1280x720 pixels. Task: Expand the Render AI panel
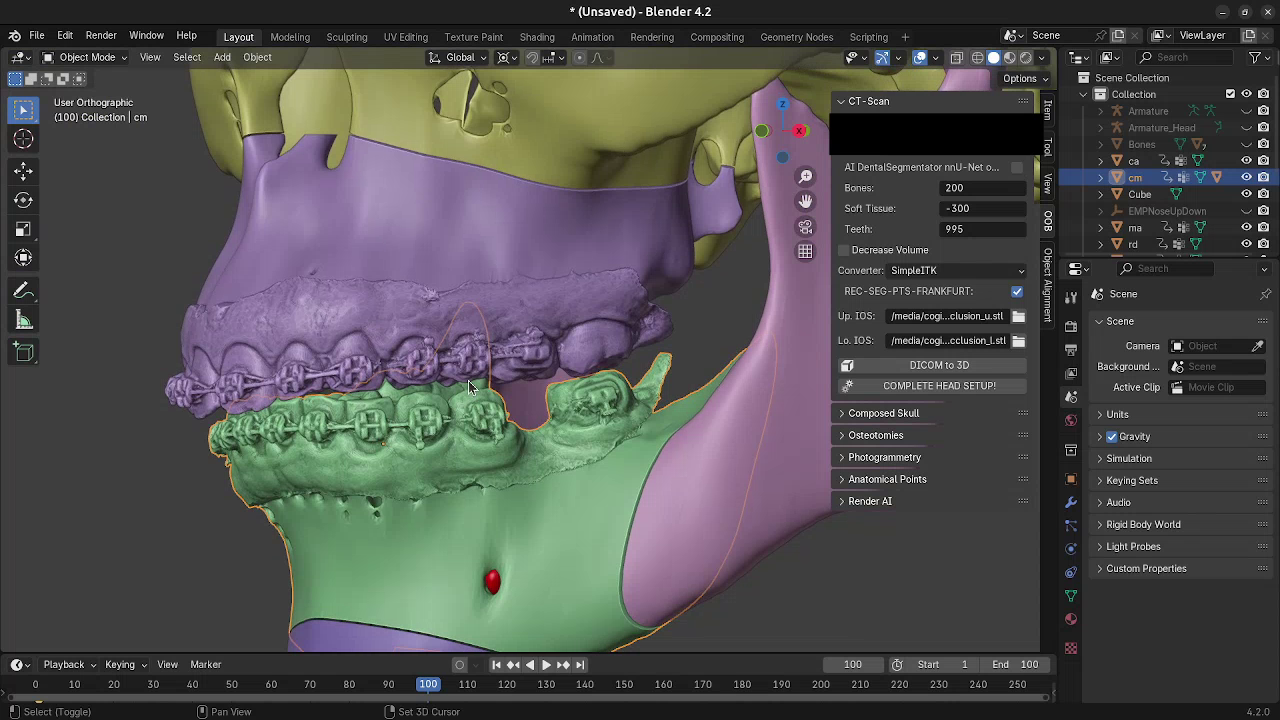870,501
